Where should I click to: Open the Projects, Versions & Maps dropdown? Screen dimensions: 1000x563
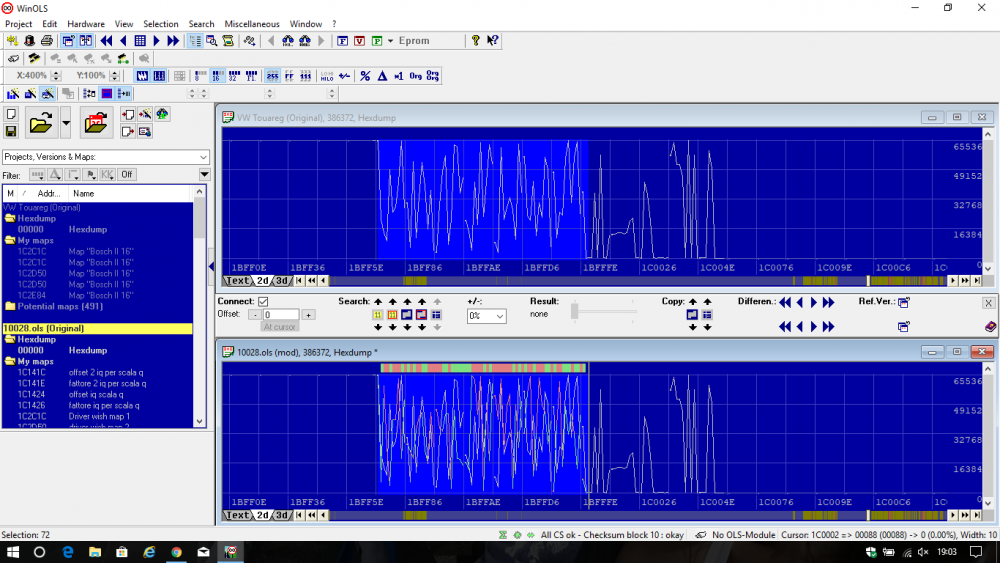pos(203,157)
